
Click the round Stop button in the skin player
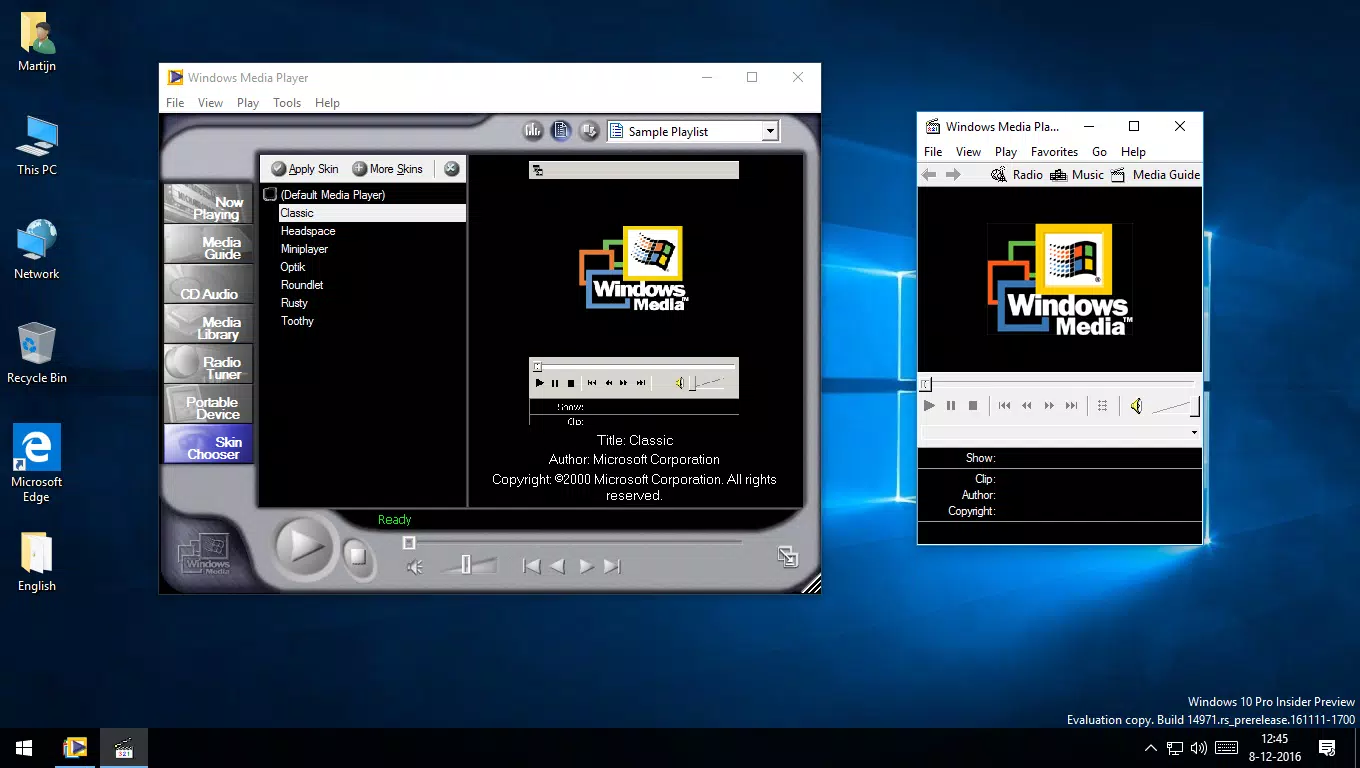357,556
